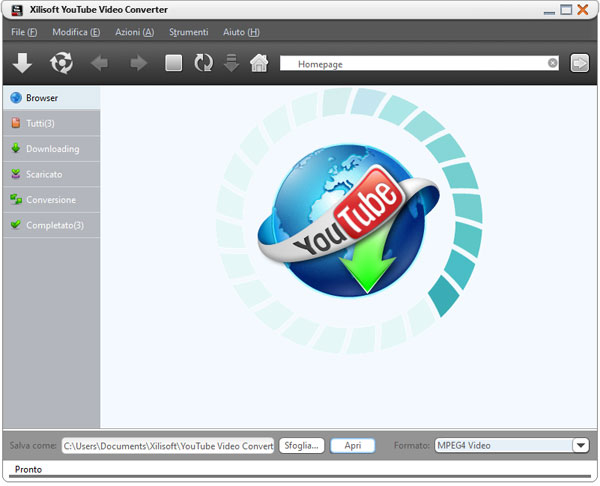The image size is (600, 486).
Task: Go back with the left arrow icon
Action: coord(99,63)
